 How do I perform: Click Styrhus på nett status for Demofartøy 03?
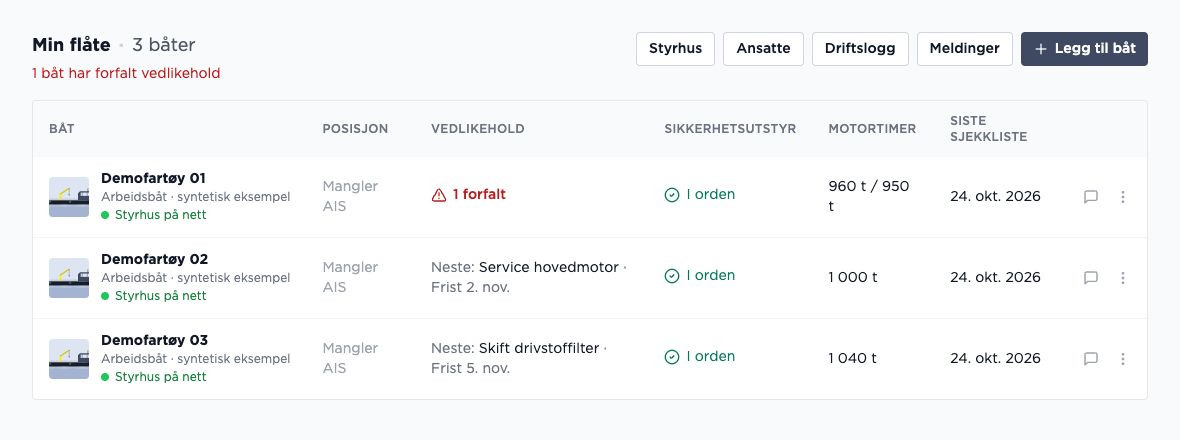click(x=154, y=377)
